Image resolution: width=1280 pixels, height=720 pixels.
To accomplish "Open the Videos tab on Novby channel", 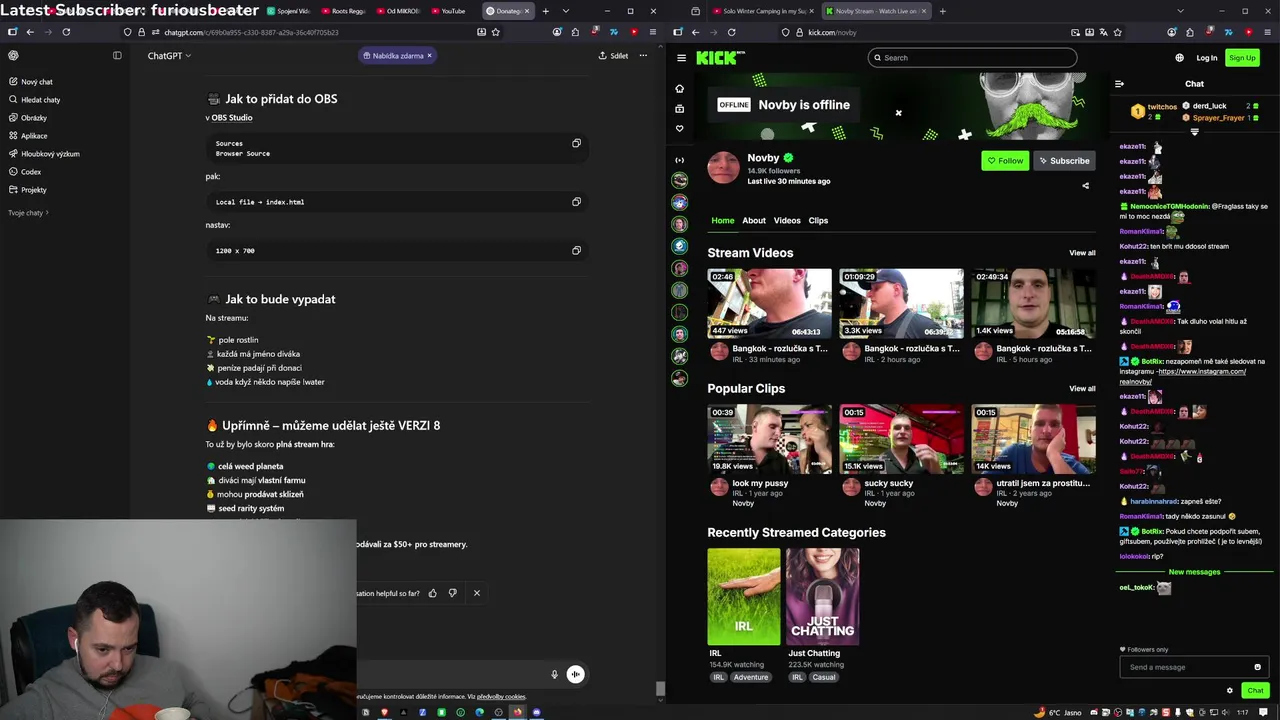I will [x=787, y=221].
